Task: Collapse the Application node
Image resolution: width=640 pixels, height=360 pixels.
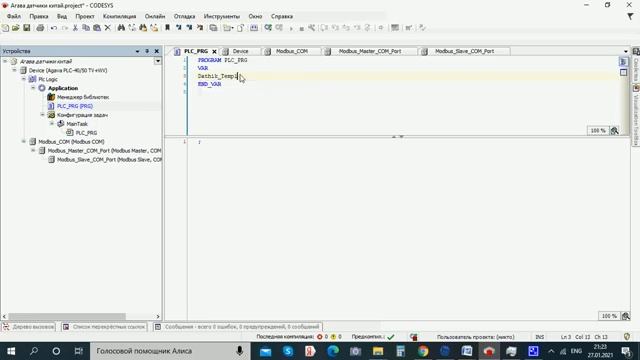Action: 33,88
